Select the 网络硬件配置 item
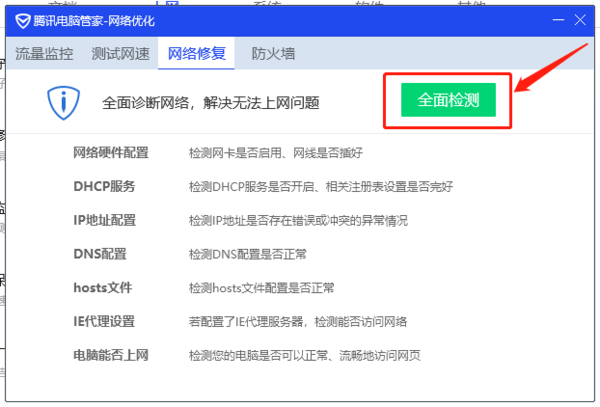The height and width of the screenshot is (407, 600). click(111, 153)
